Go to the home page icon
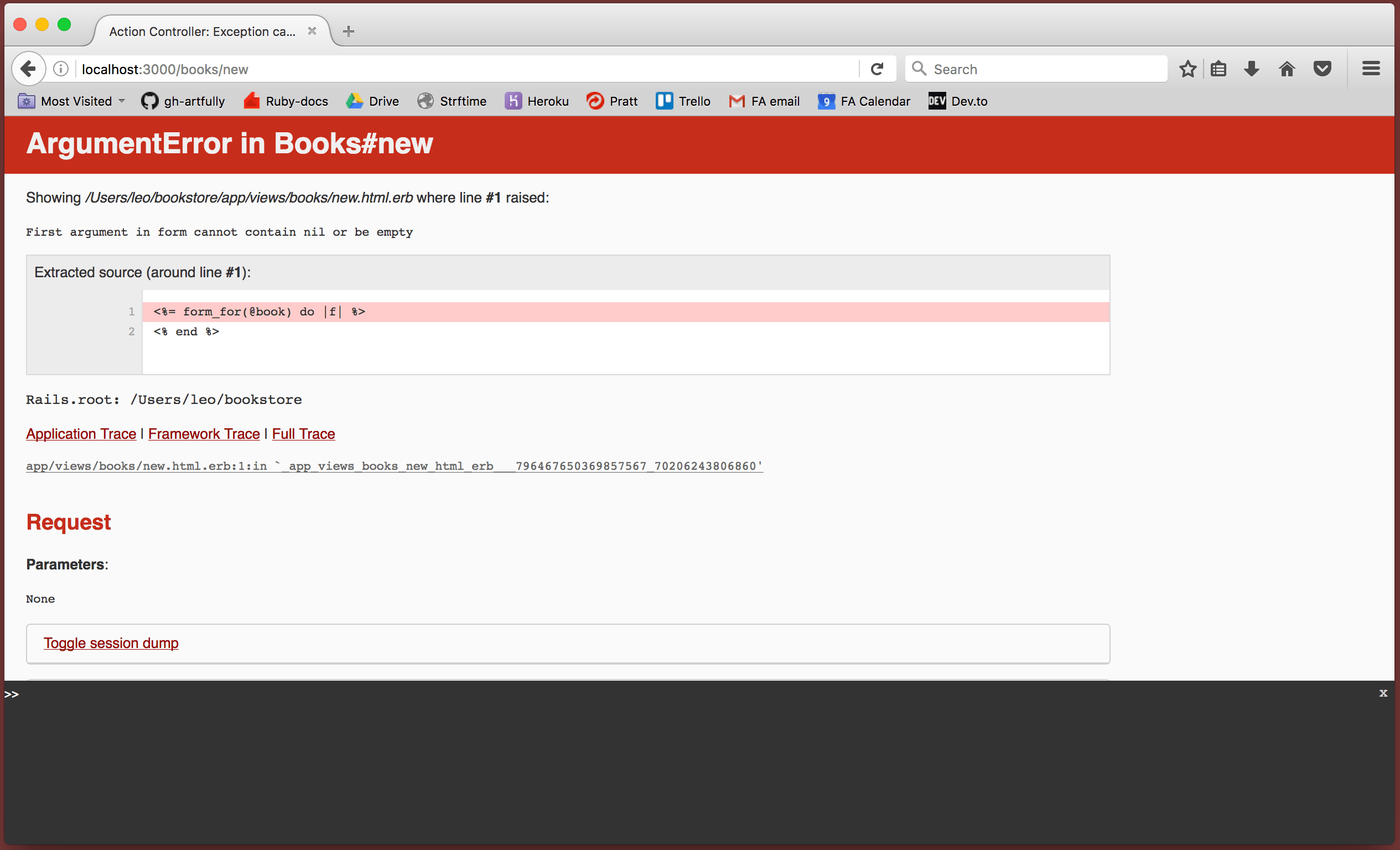This screenshot has width=1400, height=850. [x=1287, y=69]
